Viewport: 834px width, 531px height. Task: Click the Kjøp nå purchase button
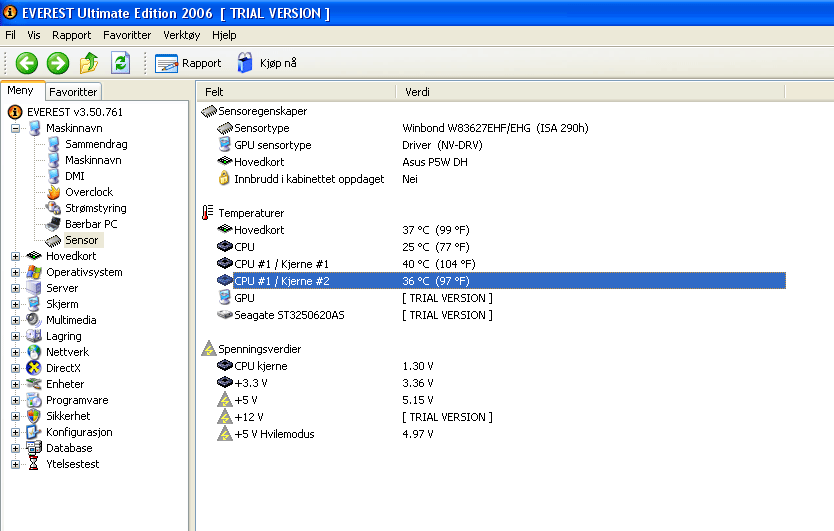[266, 63]
